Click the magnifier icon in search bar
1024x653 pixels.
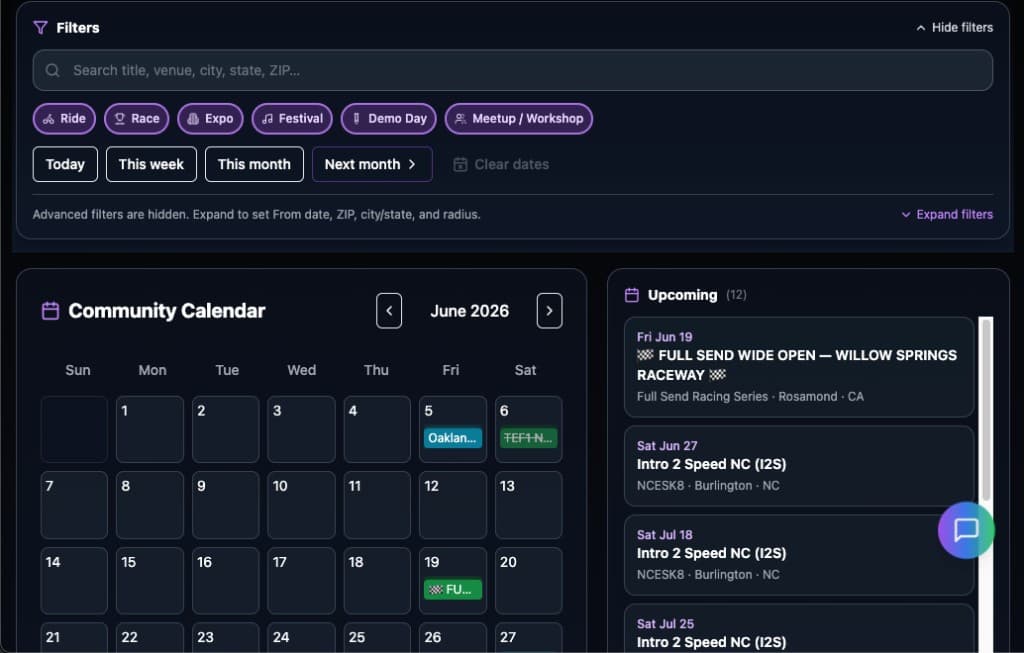pos(53,71)
